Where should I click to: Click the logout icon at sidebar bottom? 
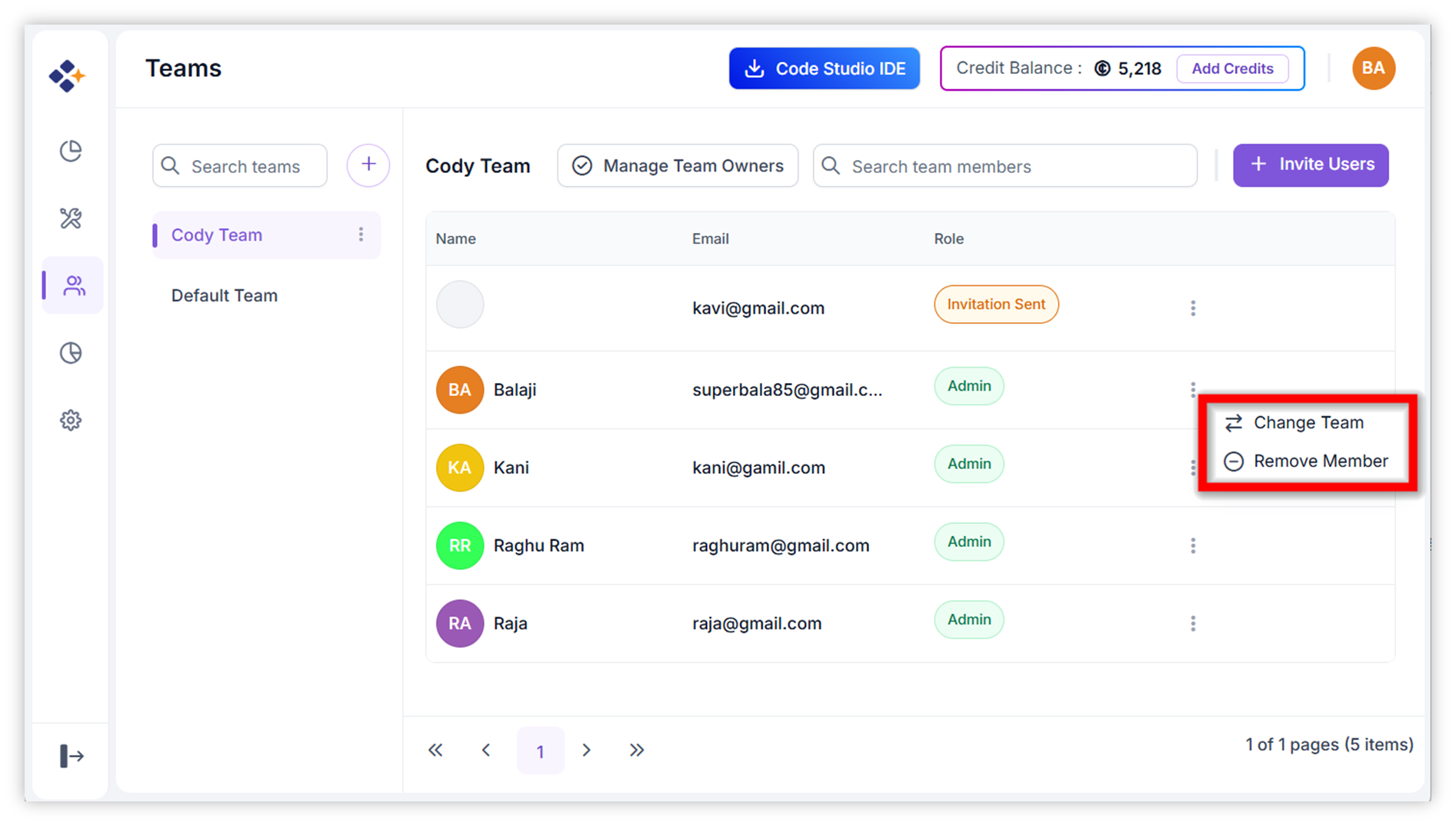click(72, 756)
